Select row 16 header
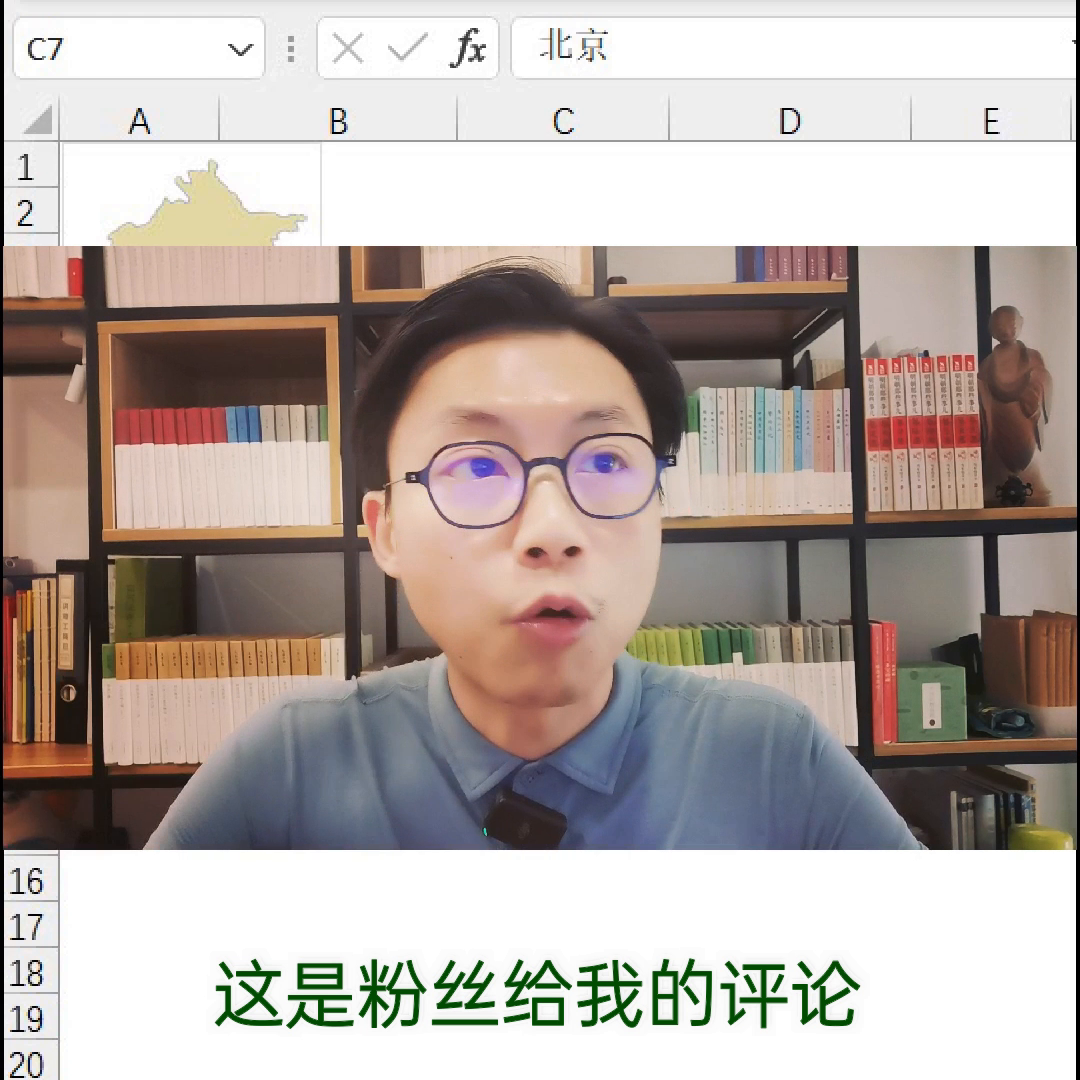Screen dimensions: 1080x1080 coord(32,880)
